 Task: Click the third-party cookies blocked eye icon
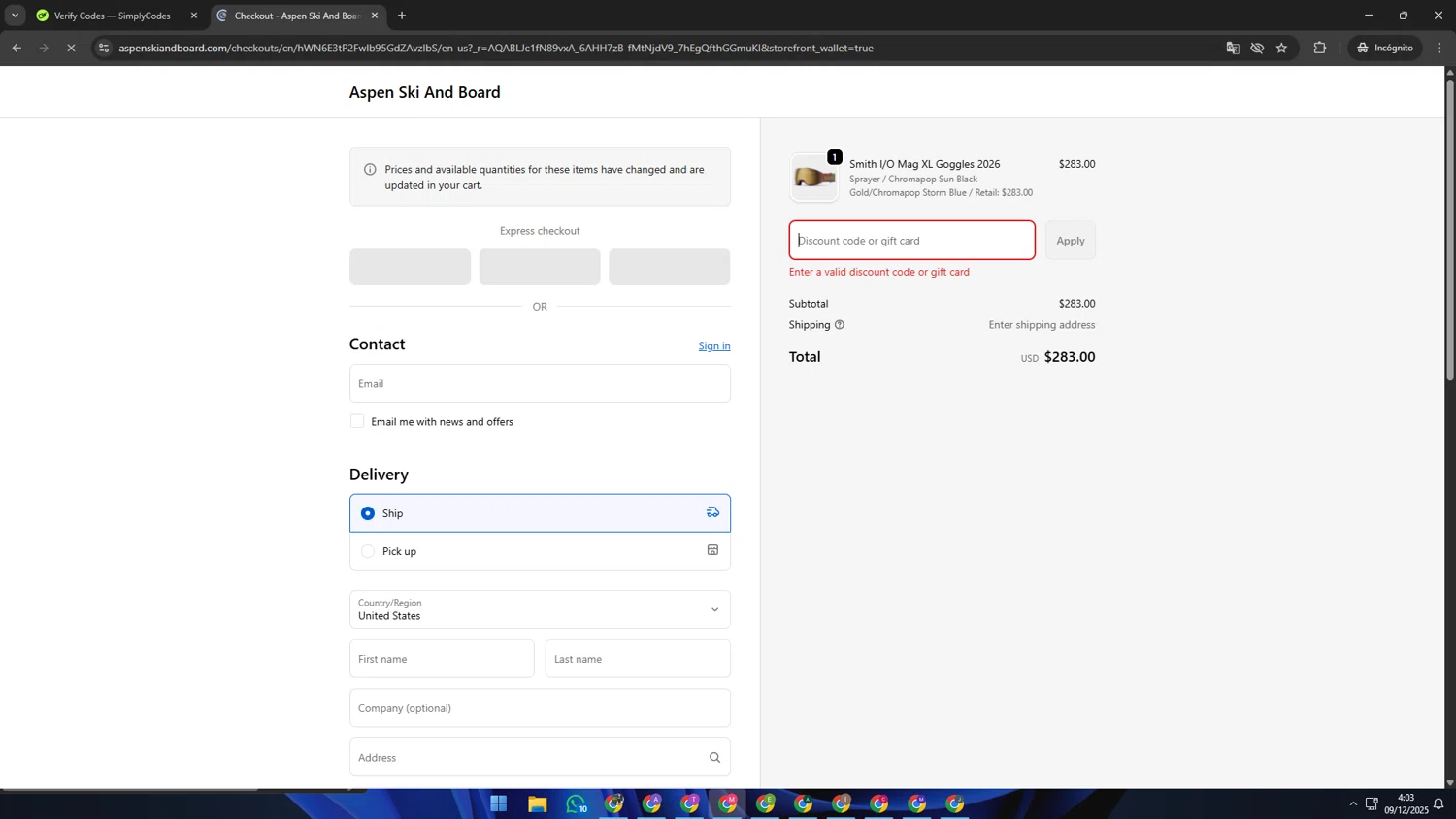click(1257, 48)
